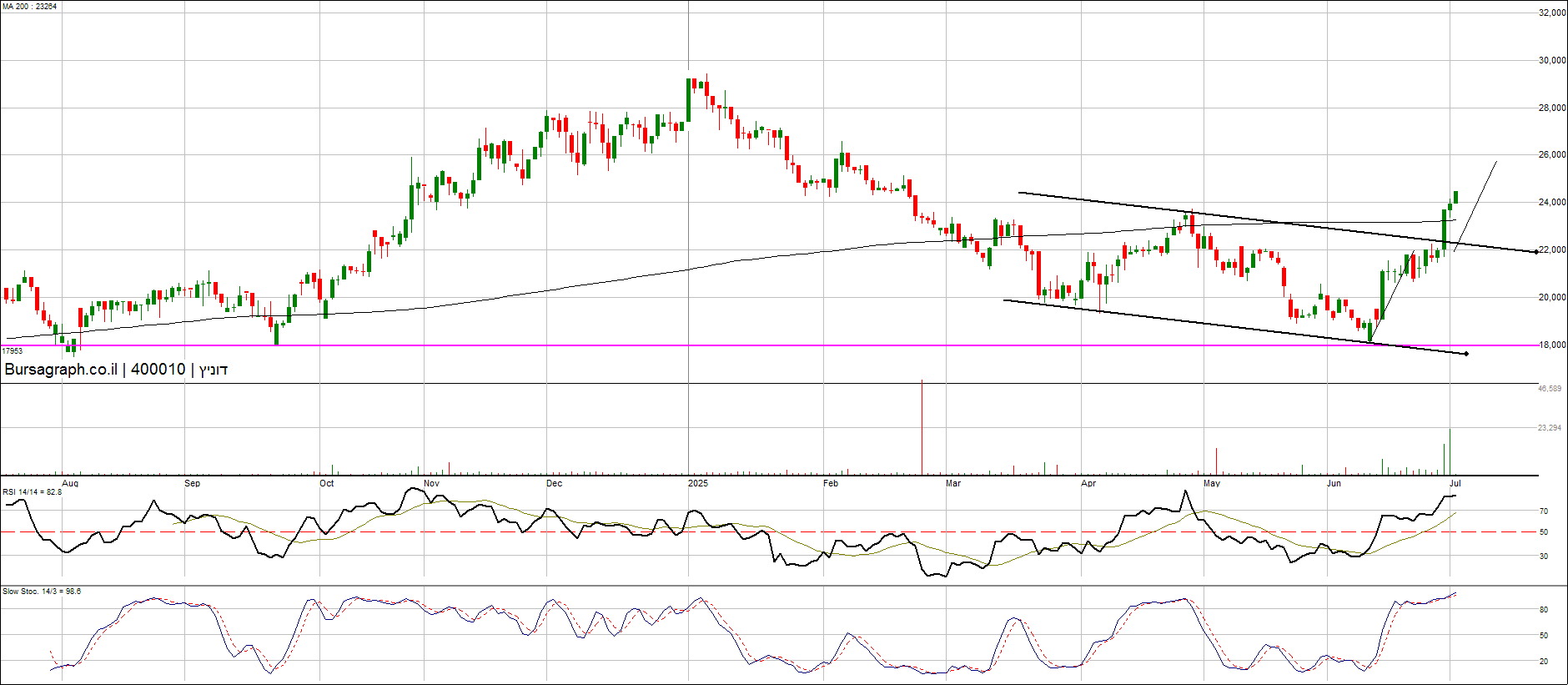Click the 17953 support level label
Screen dimensions: 1568x685
13,351
